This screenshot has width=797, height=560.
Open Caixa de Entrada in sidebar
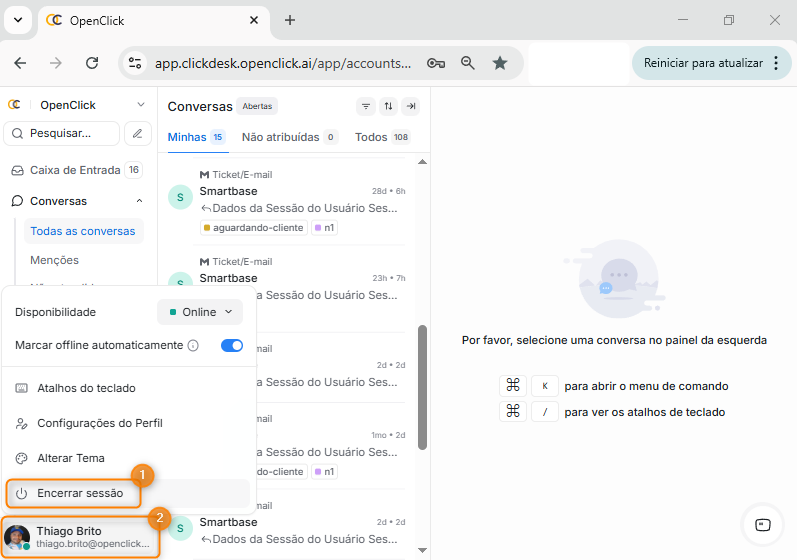[75, 170]
